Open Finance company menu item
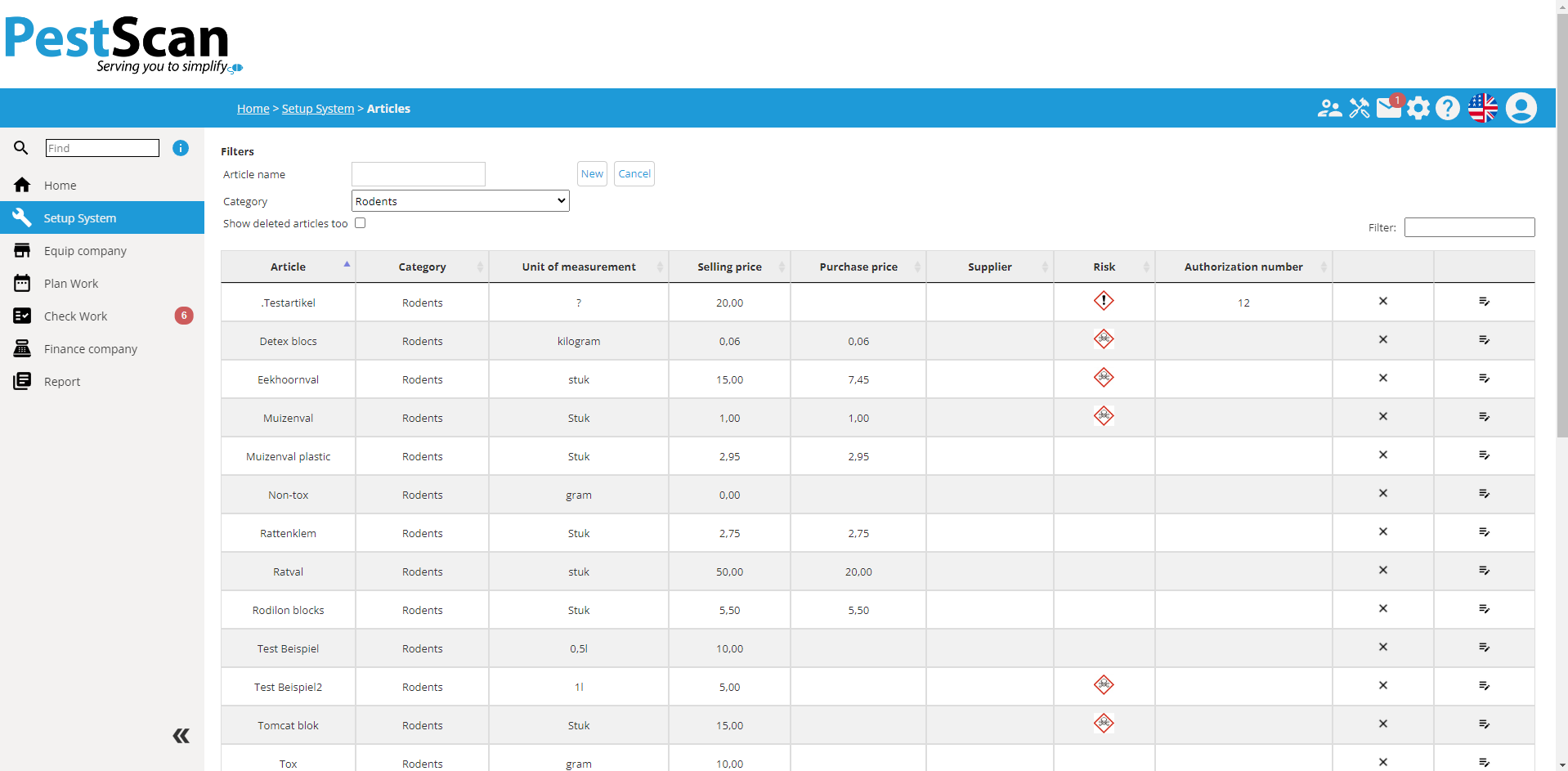The image size is (1568, 771). [102, 349]
